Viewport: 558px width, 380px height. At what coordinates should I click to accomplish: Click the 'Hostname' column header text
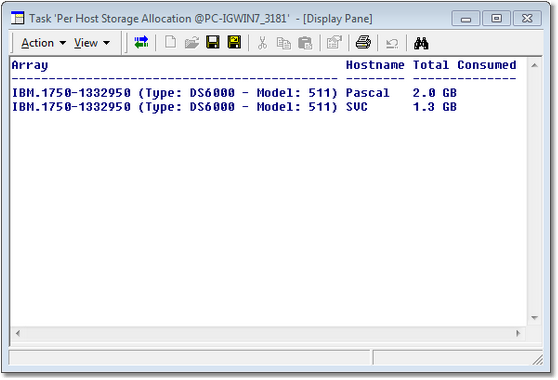click(x=375, y=65)
